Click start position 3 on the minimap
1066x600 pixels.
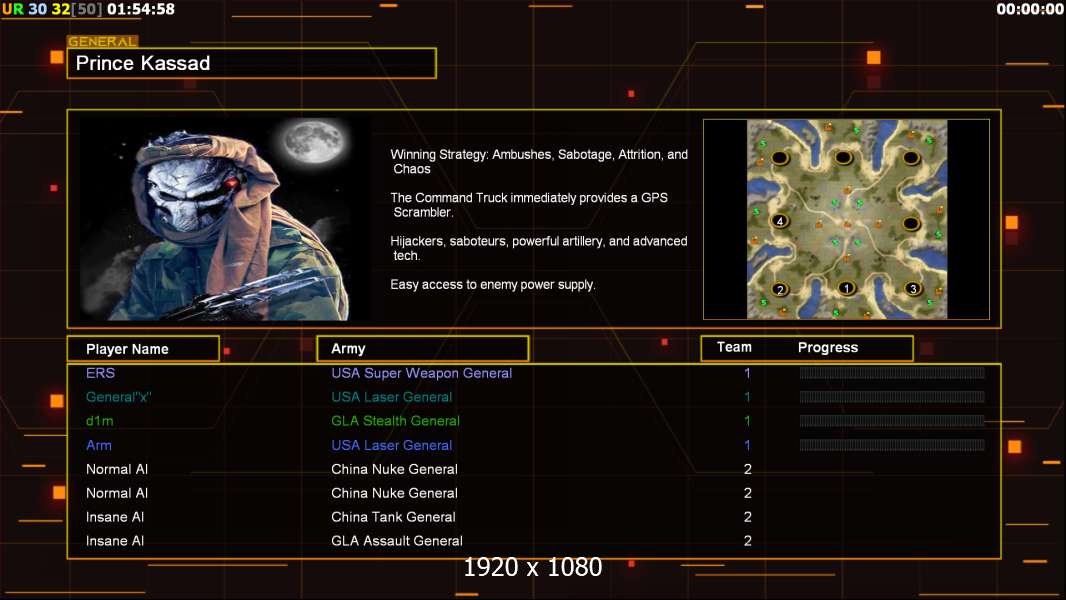pos(912,289)
